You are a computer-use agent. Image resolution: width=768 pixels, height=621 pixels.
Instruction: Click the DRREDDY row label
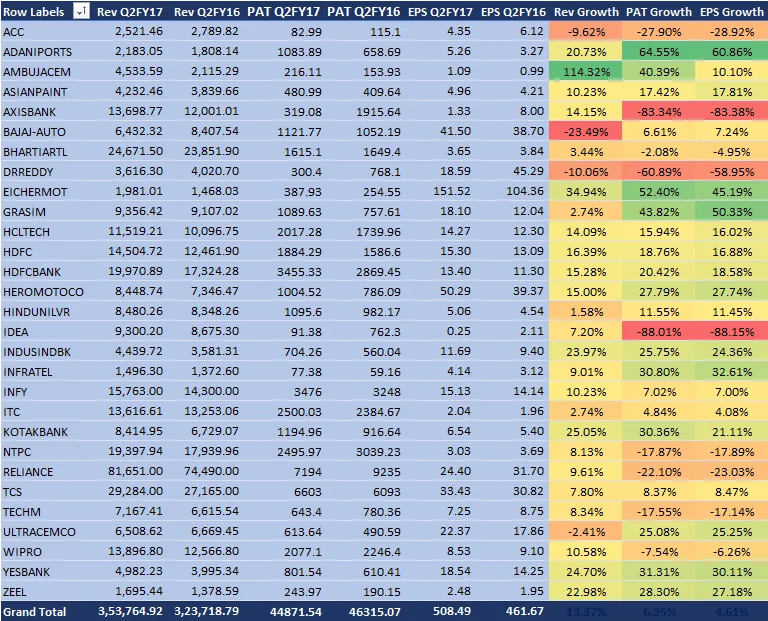pyautogui.click(x=28, y=172)
